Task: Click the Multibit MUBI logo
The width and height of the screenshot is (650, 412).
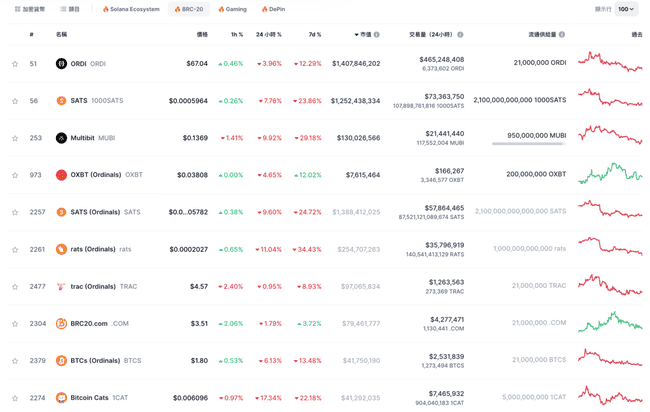Action: tap(61, 138)
